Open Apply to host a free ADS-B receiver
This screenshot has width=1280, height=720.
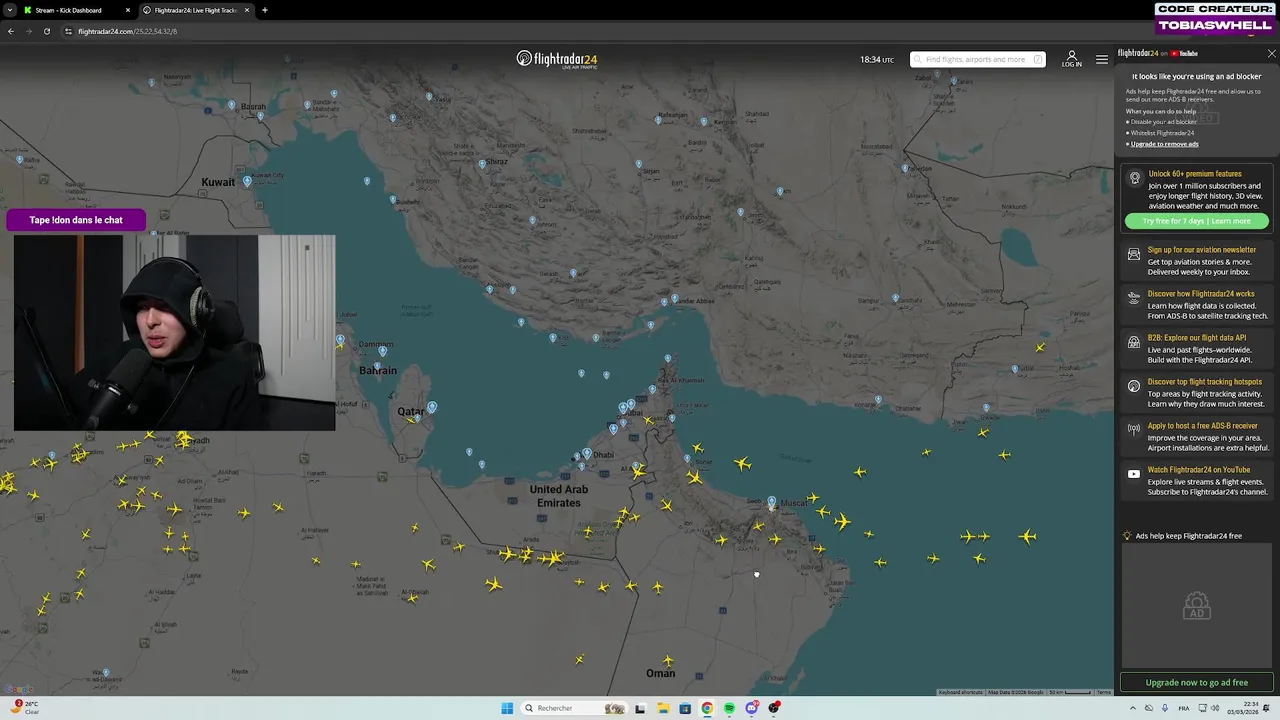[1202, 426]
